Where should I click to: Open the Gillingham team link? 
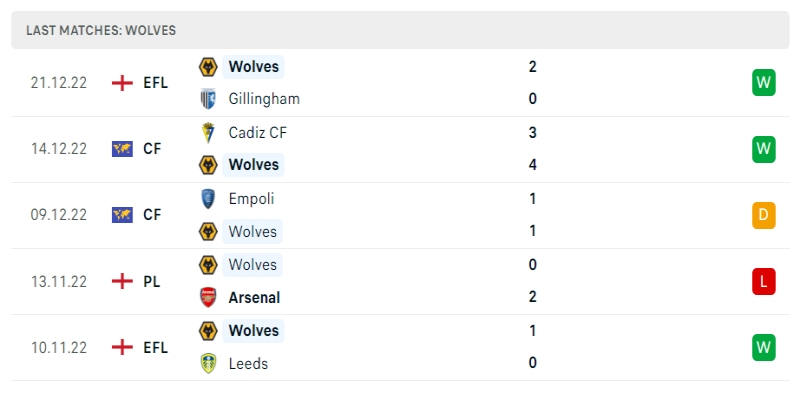click(x=263, y=99)
